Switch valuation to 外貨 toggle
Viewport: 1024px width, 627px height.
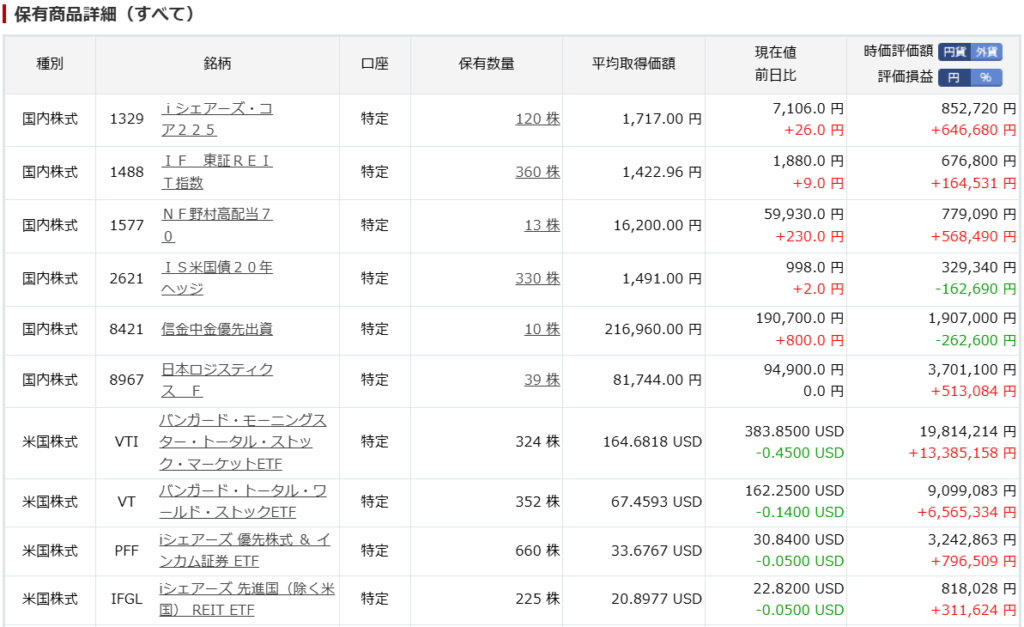[986, 52]
